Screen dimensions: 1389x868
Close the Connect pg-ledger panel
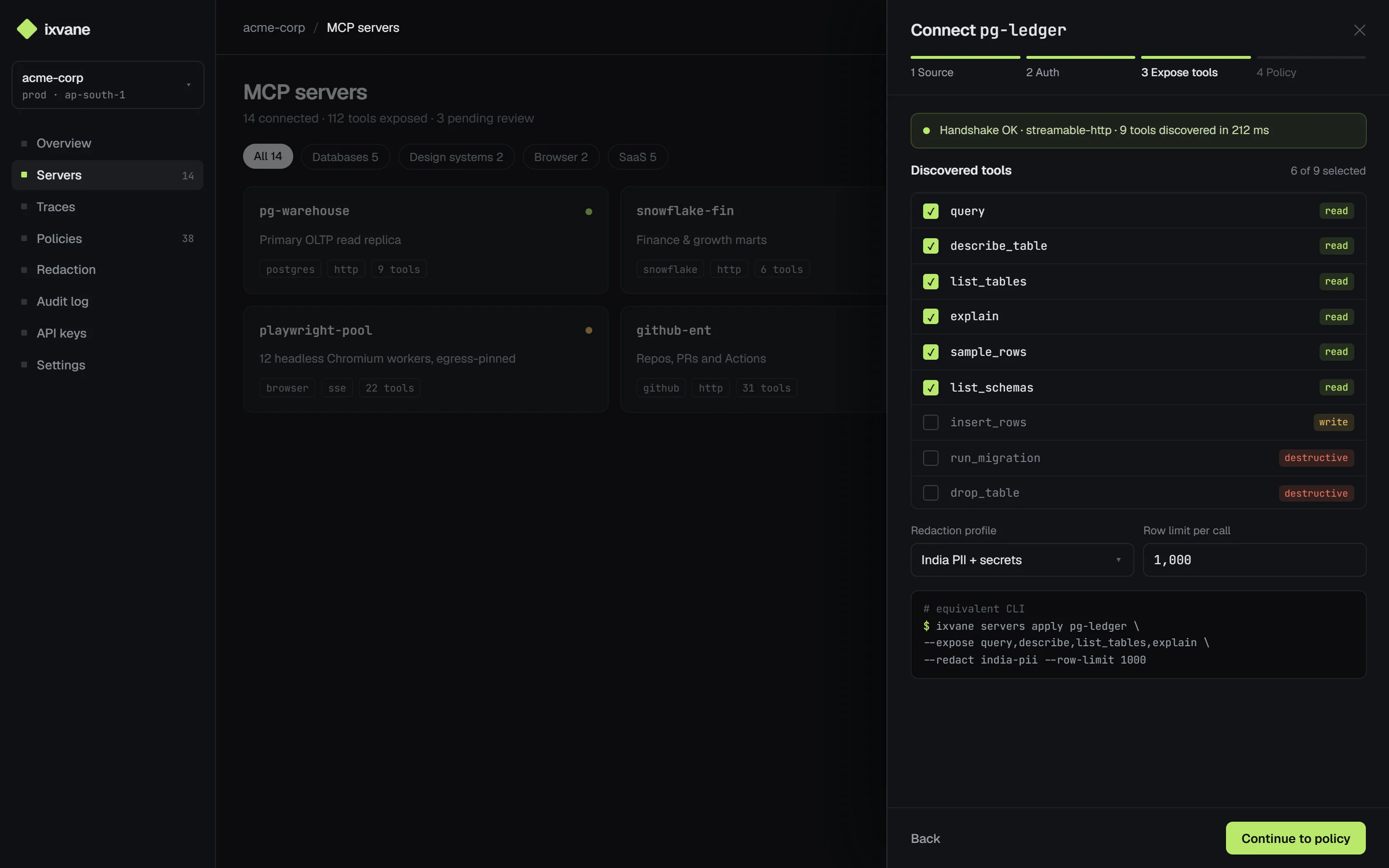click(x=1359, y=30)
